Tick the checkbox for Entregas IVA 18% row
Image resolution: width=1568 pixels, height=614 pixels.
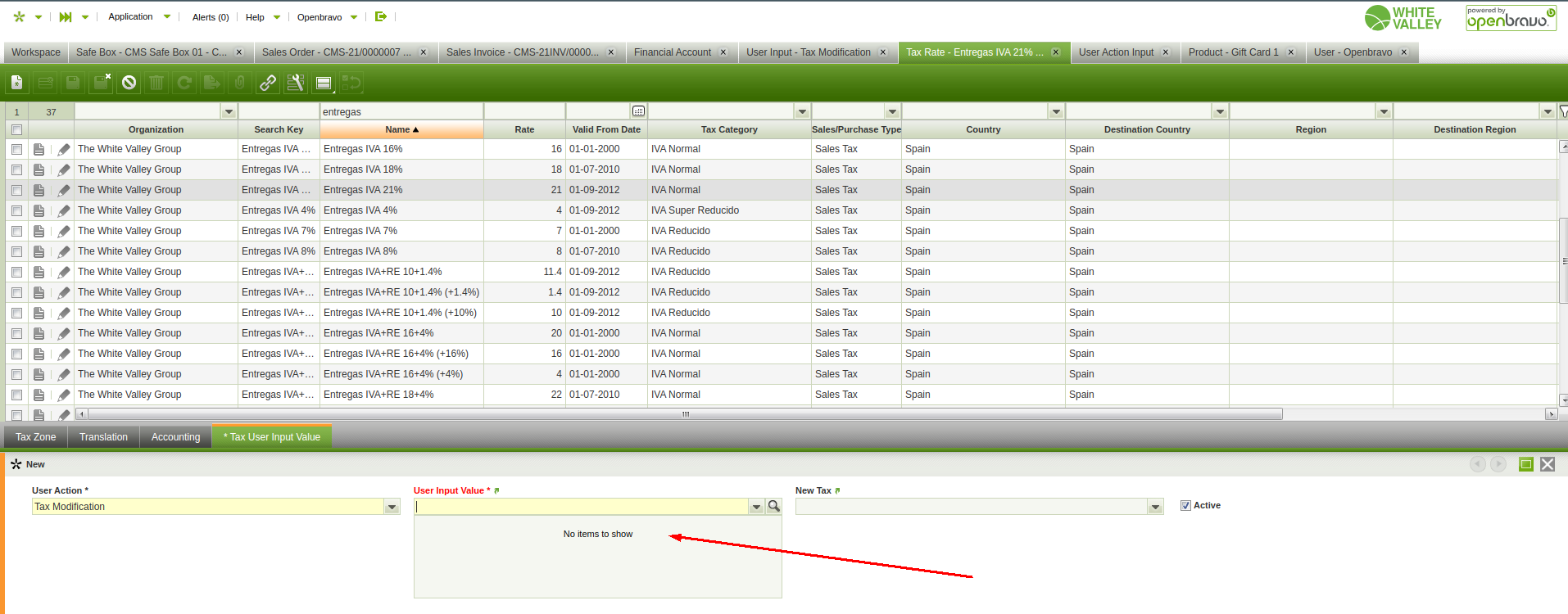click(x=16, y=169)
